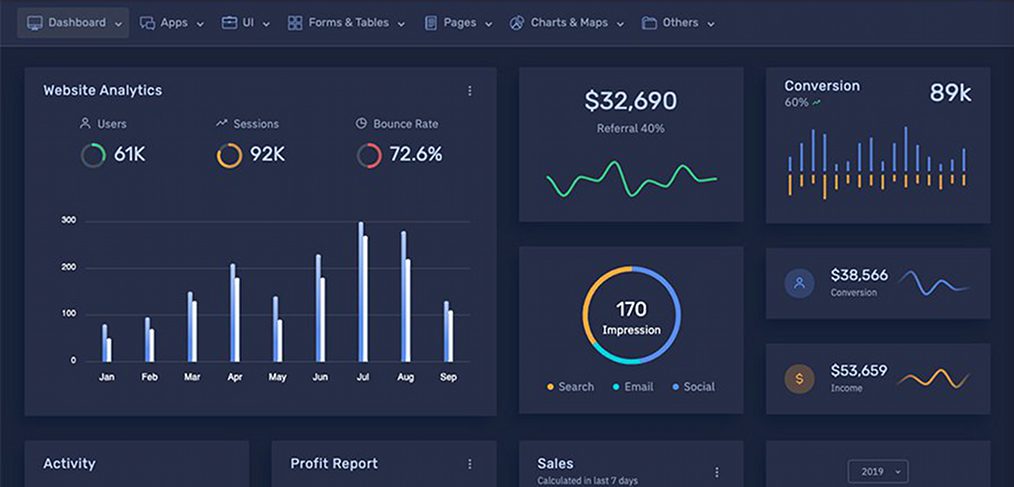This screenshot has height=487, width=1014.
Task: Click the $53,659 Income dollar icon
Action: [800, 379]
